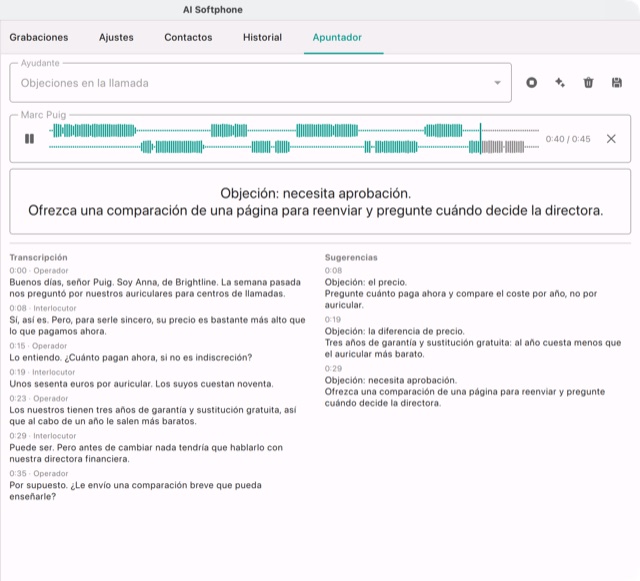Viewport: 640px width, 581px height.
Task: Stop recording with the circle stop icon
Action: pos(531,83)
